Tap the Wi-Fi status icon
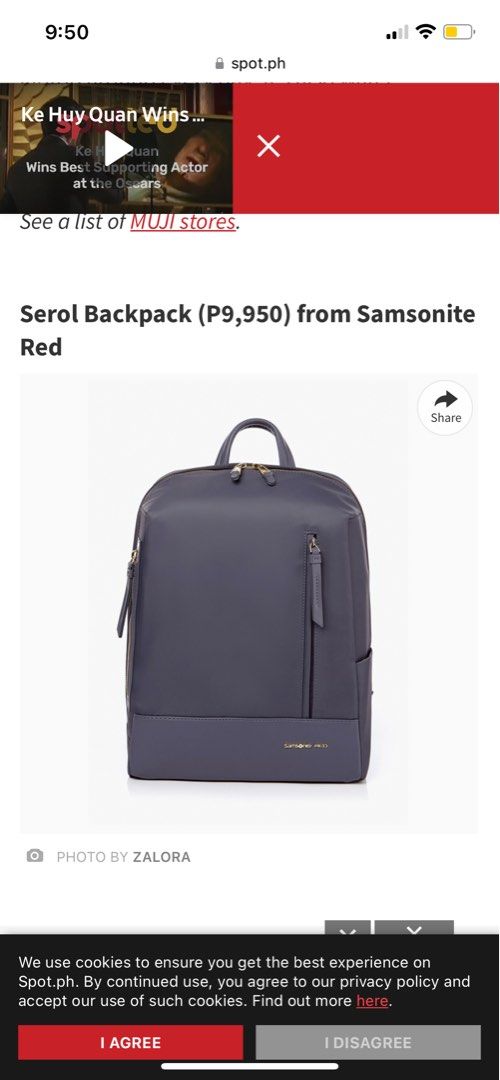 pyautogui.click(x=426, y=32)
